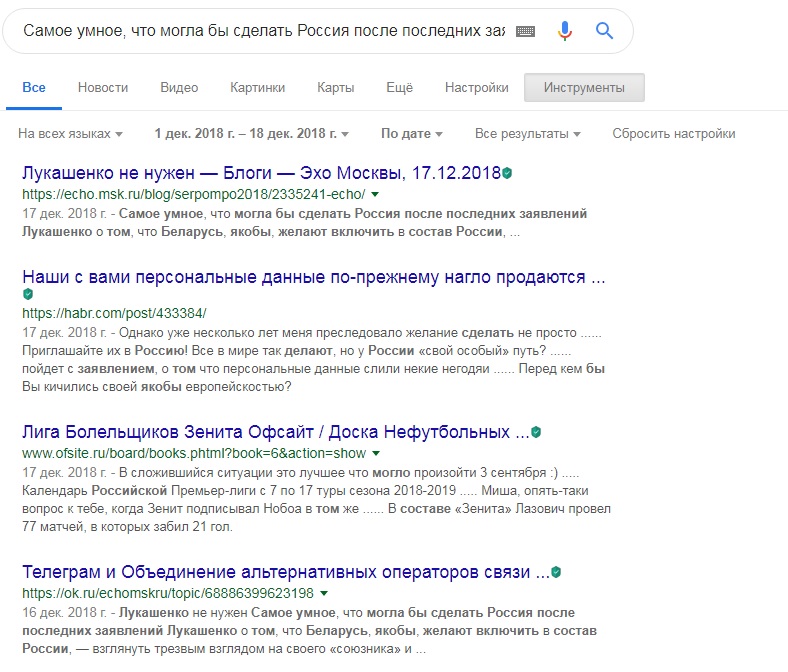Open the Картинки tab

tap(257, 87)
